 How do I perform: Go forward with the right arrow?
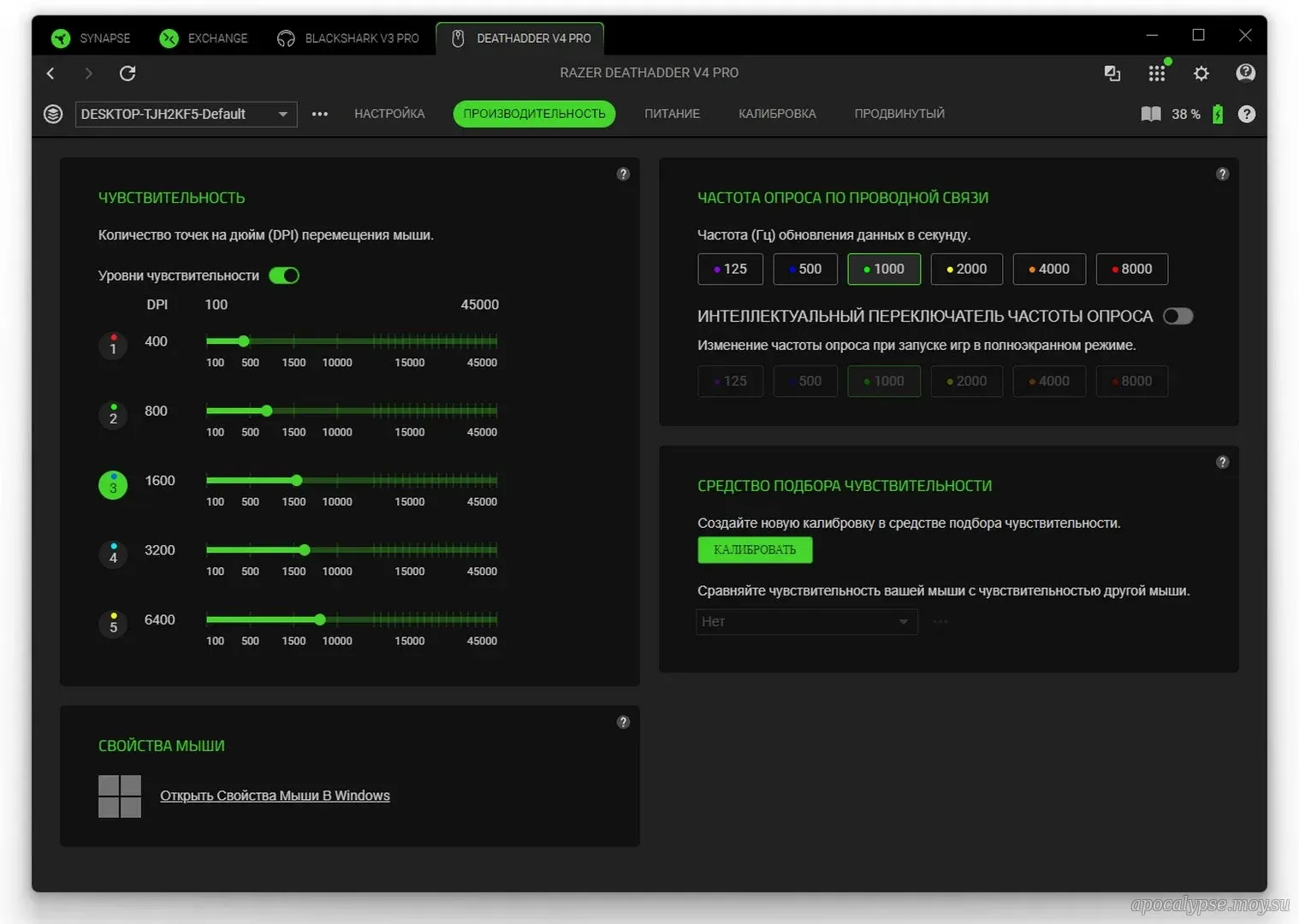point(88,74)
